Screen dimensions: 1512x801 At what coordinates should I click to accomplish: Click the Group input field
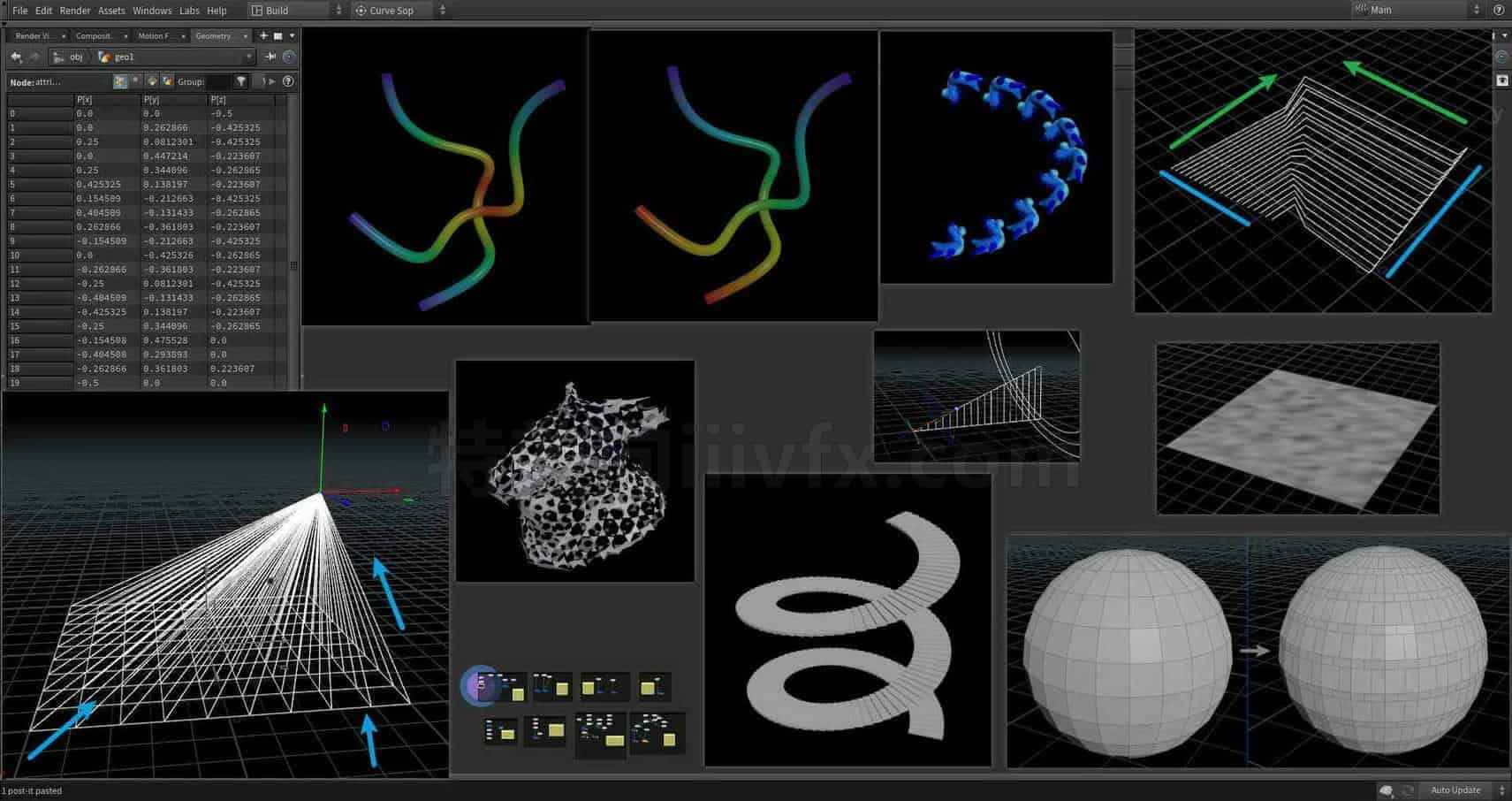pyautogui.click(x=217, y=81)
